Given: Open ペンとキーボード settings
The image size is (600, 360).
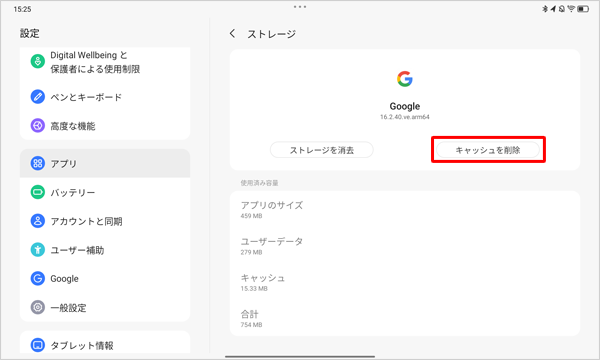Looking at the screenshot, I should click(x=105, y=97).
